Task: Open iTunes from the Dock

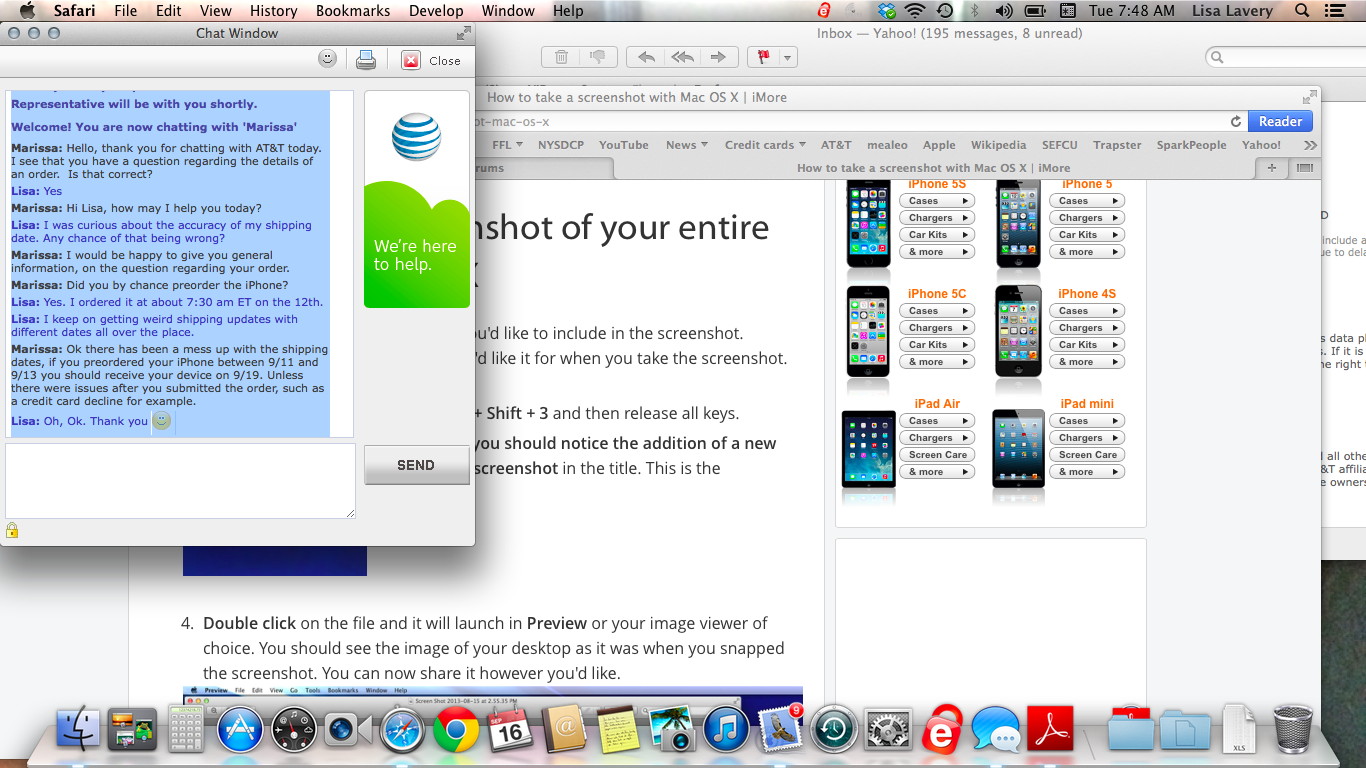Action: [x=726, y=730]
